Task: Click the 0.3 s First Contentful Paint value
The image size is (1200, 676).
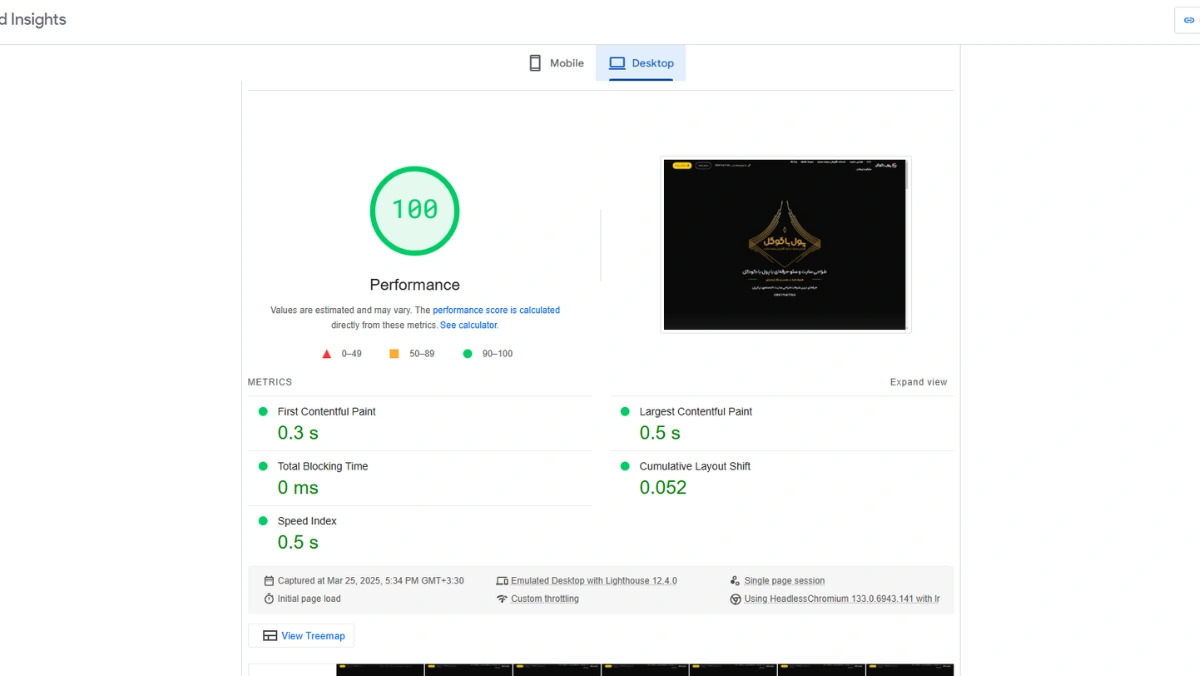Action: coord(298,433)
